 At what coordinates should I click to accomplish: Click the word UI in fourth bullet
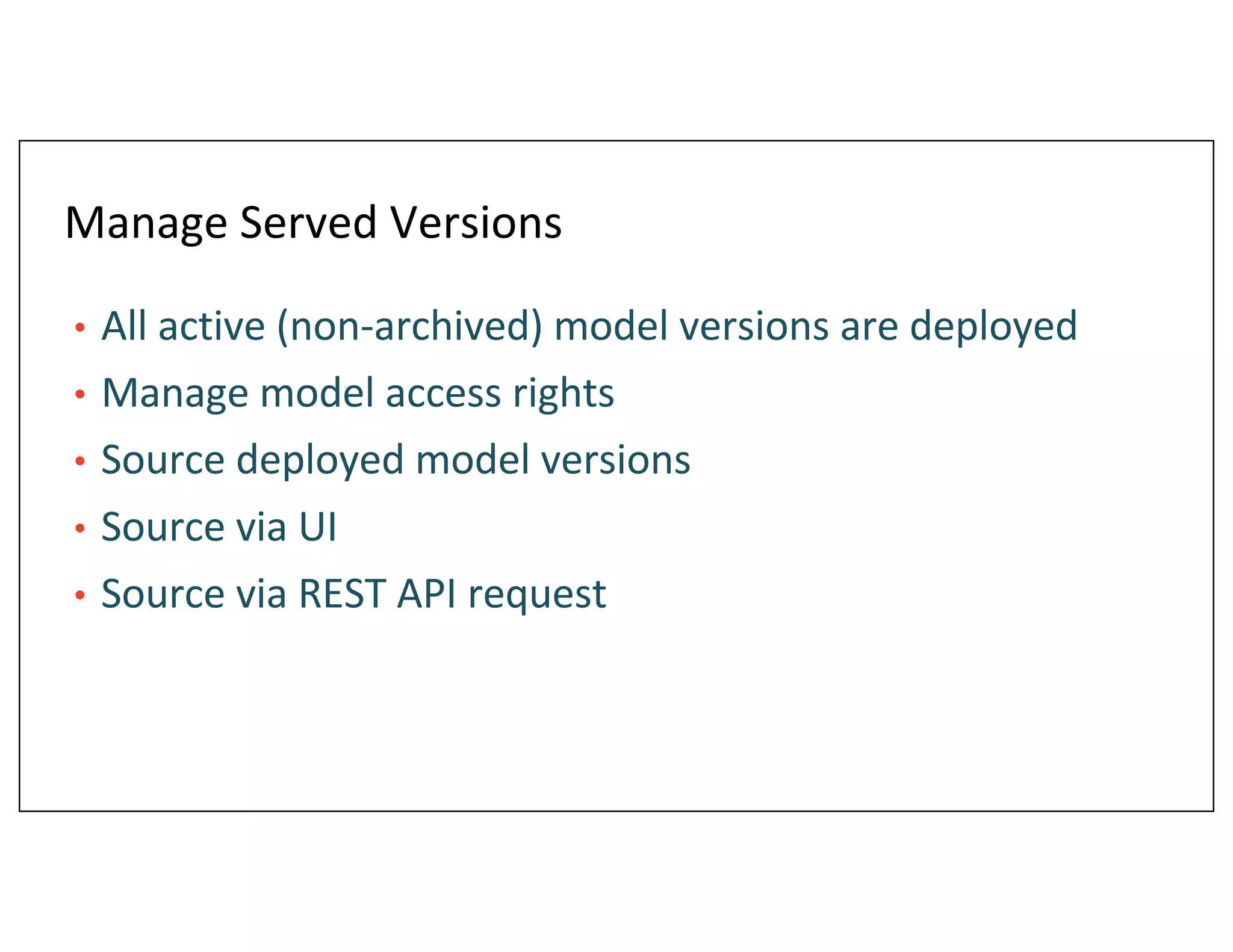click(x=318, y=527)
